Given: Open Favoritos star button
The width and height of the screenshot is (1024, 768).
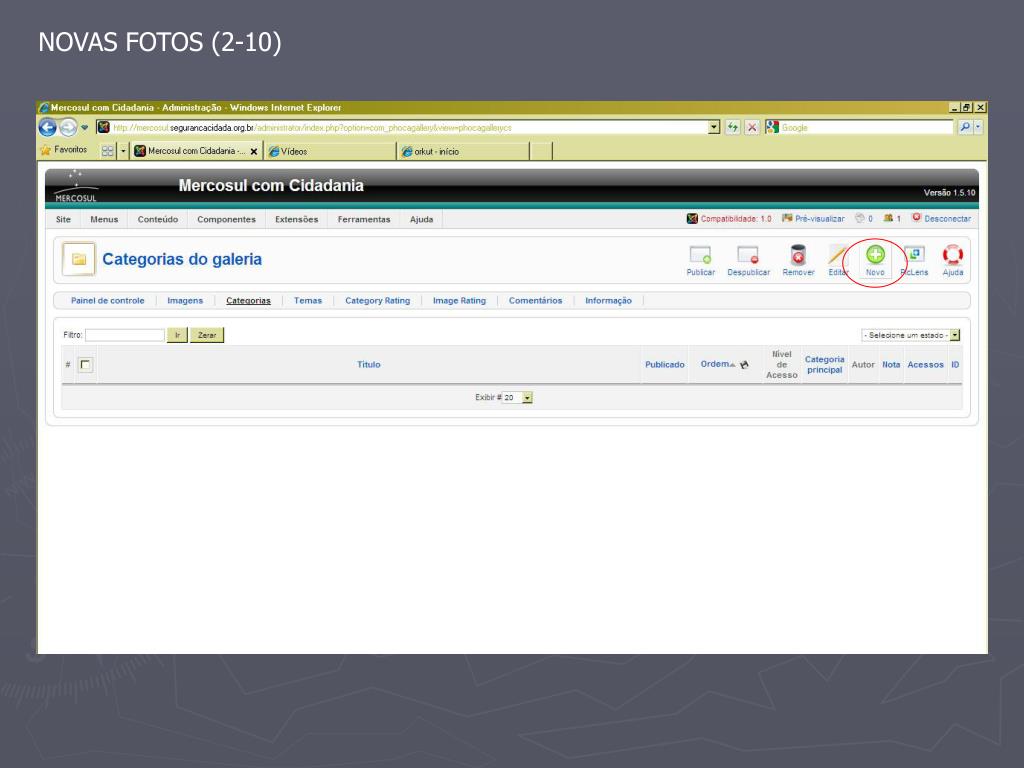Looking at the screenshot, I should click(x=64, y=150).
